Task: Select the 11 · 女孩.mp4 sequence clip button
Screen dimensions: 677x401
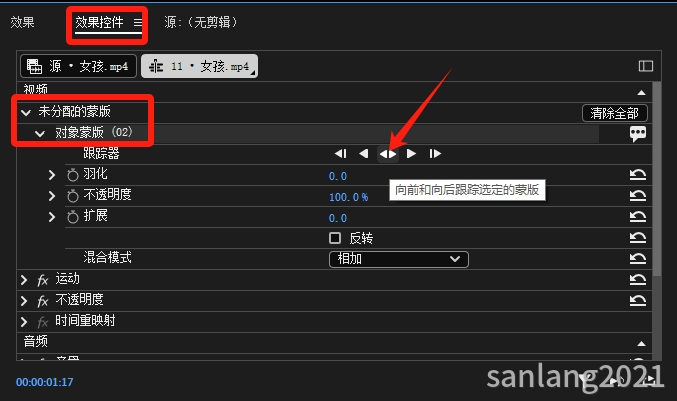Action: click(x=199, y=66)
